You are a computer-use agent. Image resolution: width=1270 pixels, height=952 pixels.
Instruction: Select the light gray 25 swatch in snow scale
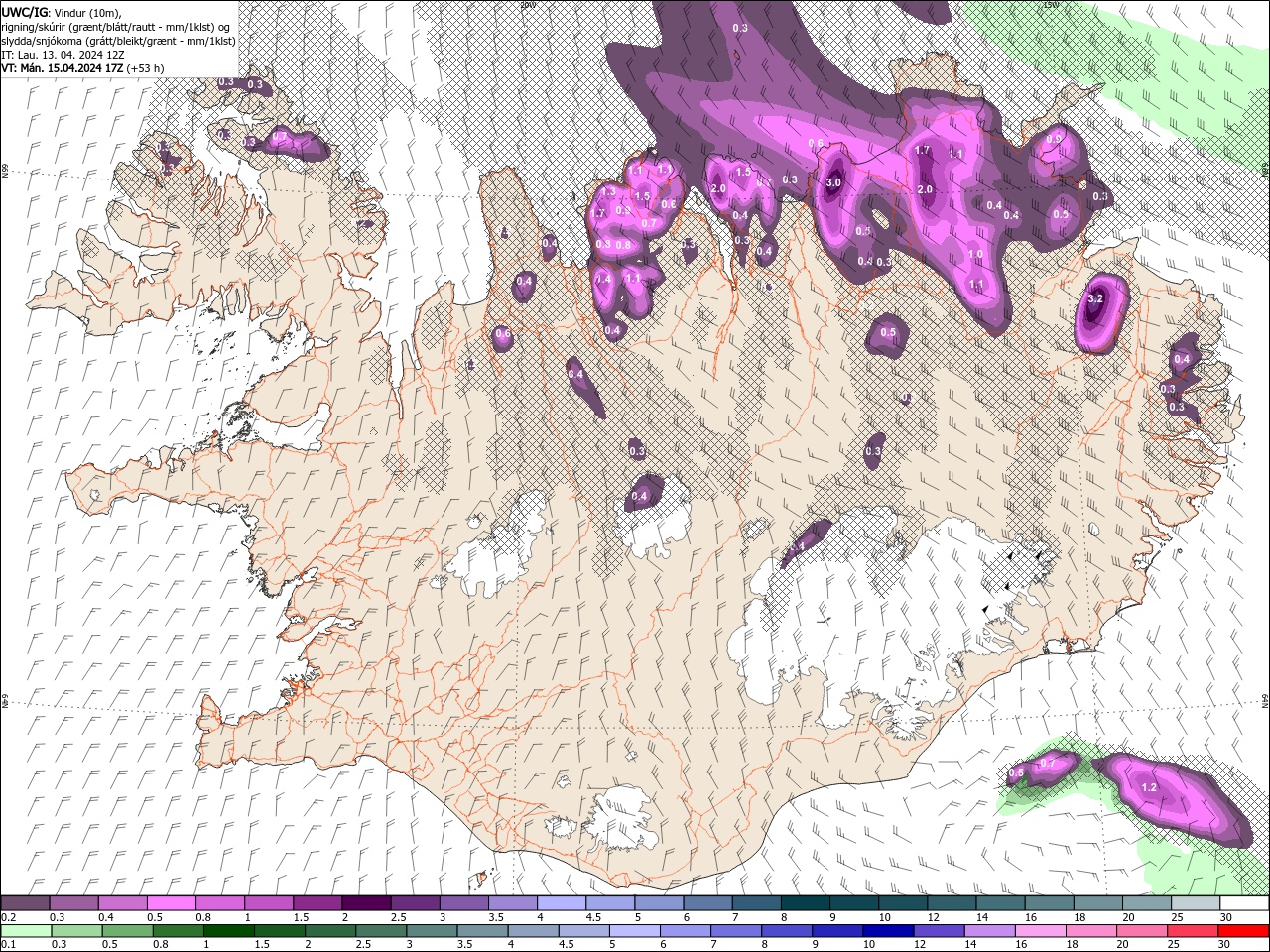1195,903
